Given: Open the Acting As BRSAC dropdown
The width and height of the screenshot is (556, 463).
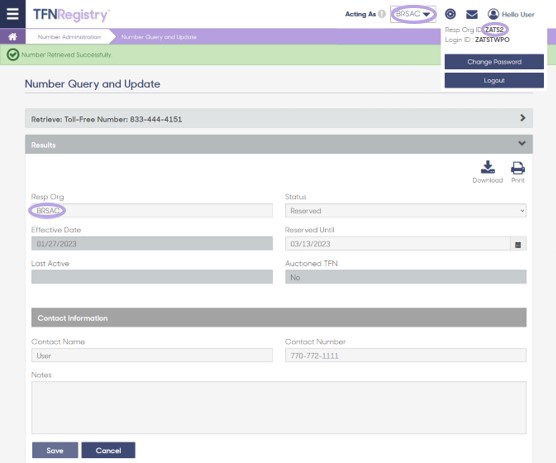Looking at the screenshot, I should [413, 14].
